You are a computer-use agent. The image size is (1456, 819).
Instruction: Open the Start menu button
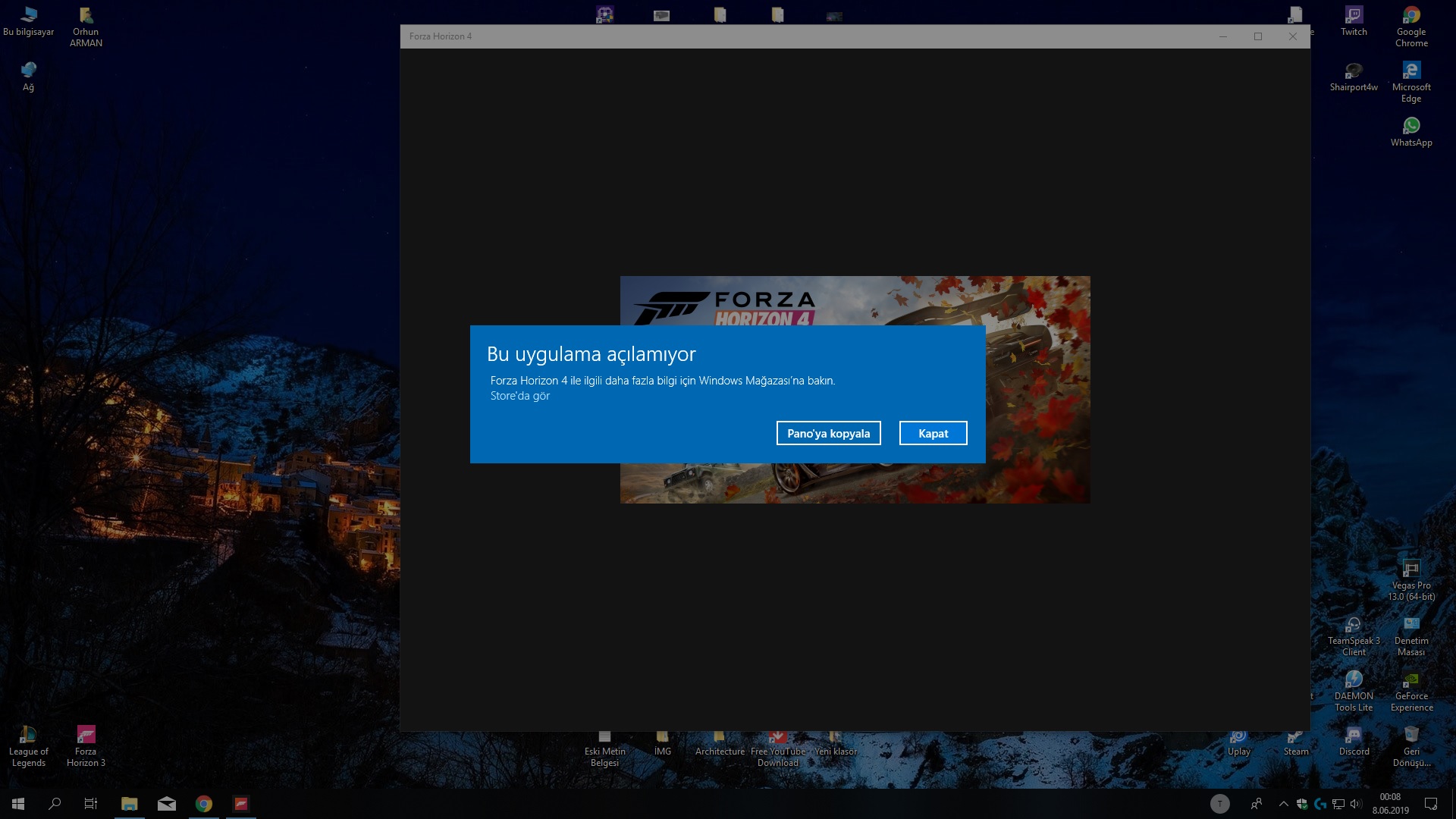click(x=17, y=803)
